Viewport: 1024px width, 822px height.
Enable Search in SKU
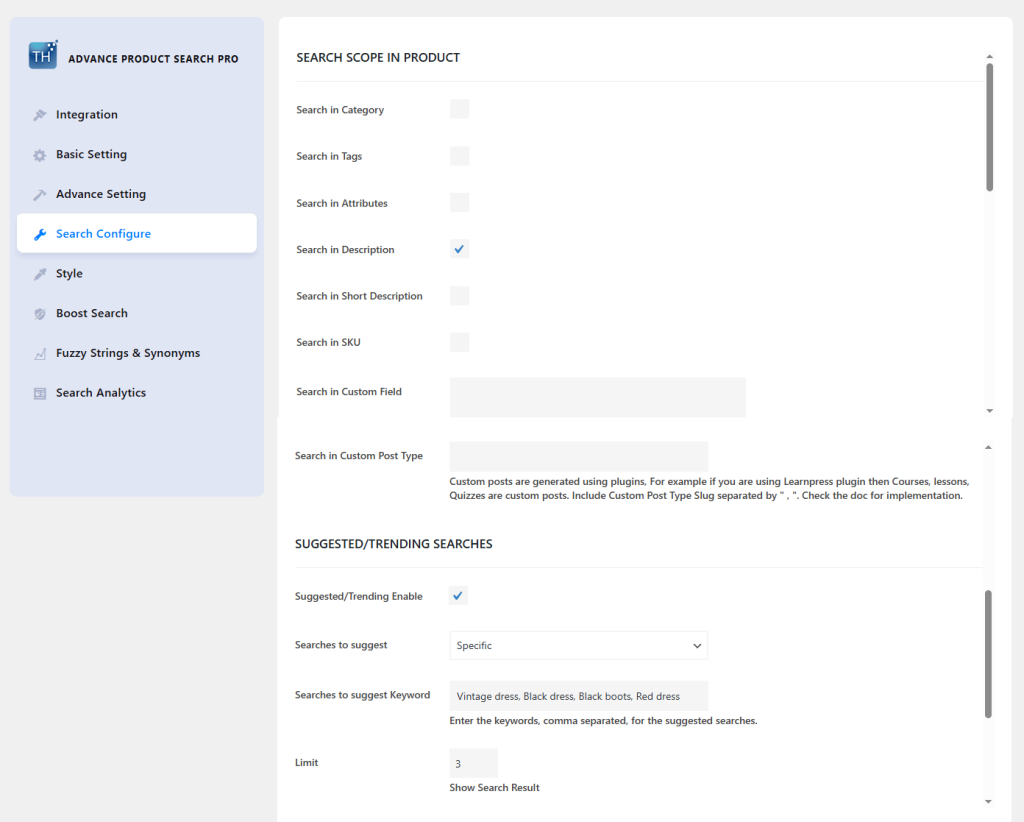[x=459, y=342]
